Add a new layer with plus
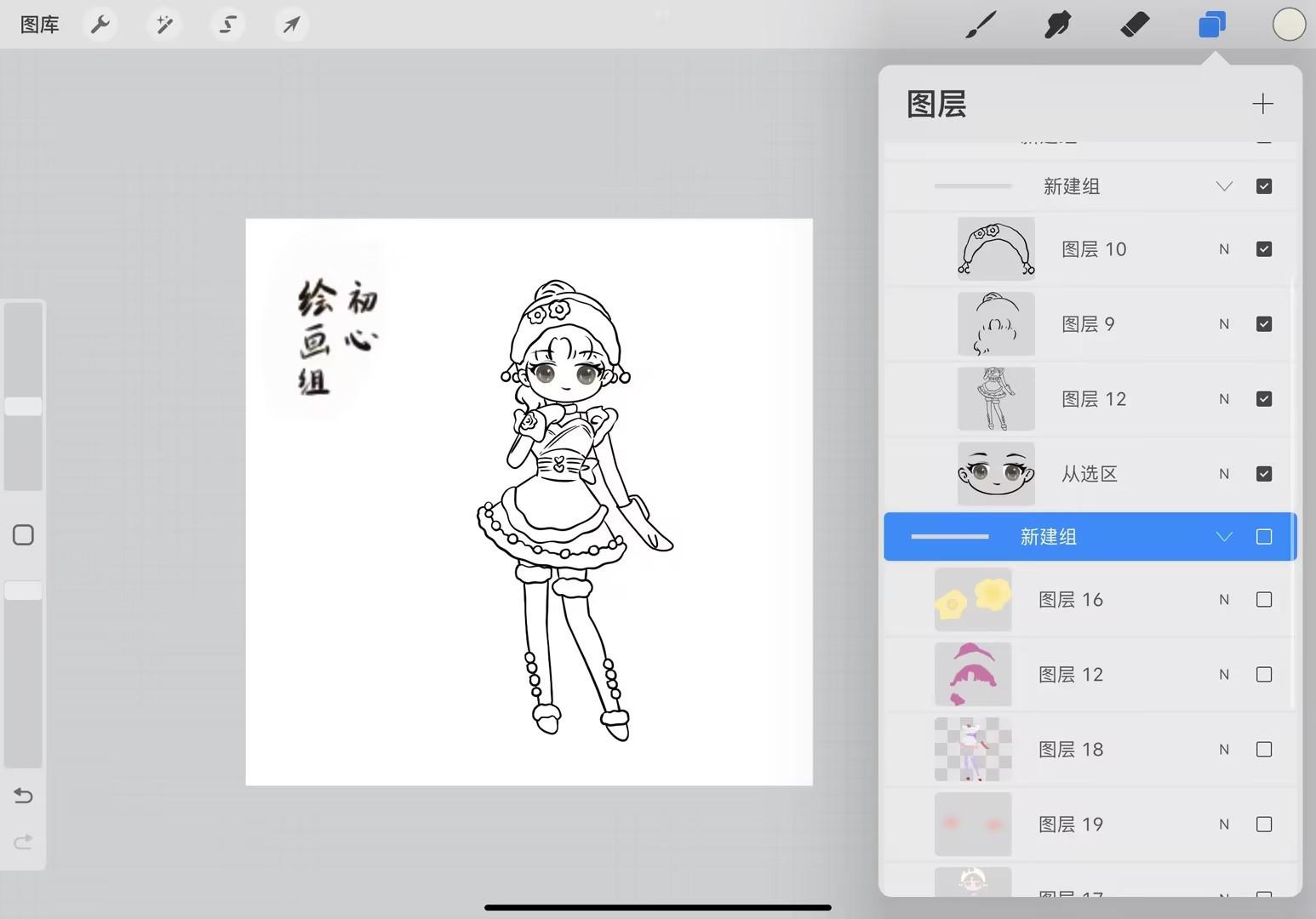1316x919 pixels. pos(1262,104)
